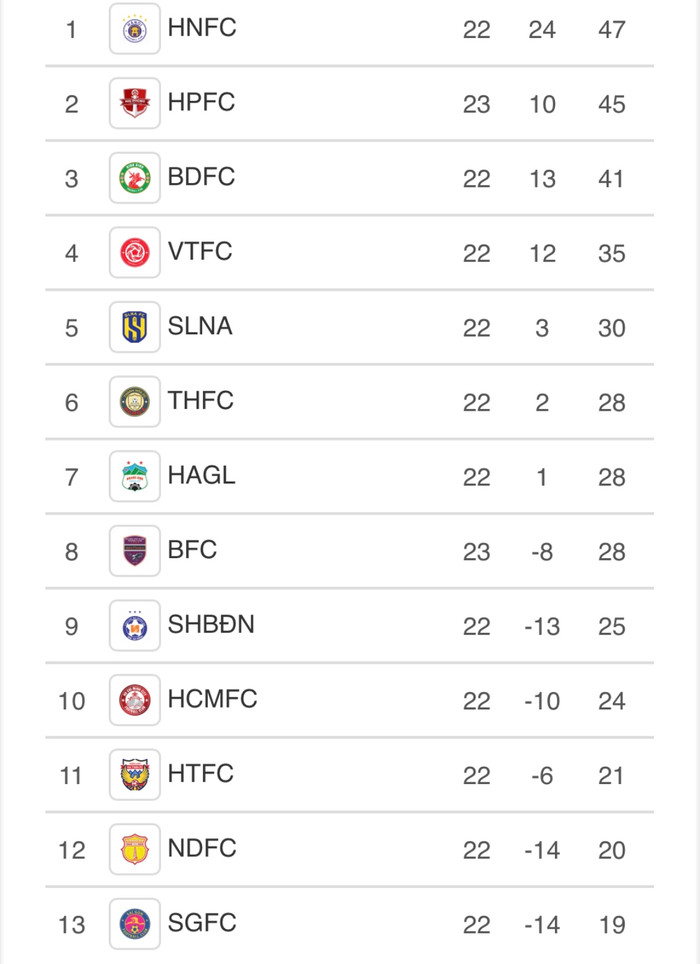Screen dimensions: 700x964
Task: Select the SHBĐN team name
Action: pyautogui.click(x=211, y=624)
